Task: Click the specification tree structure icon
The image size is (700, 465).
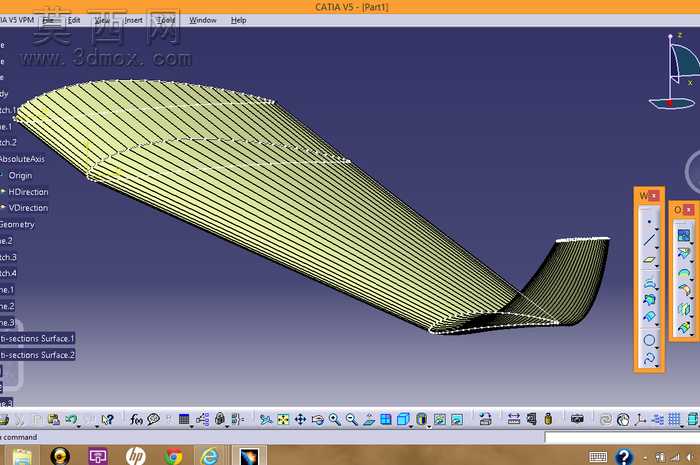Action: (202, 419)
